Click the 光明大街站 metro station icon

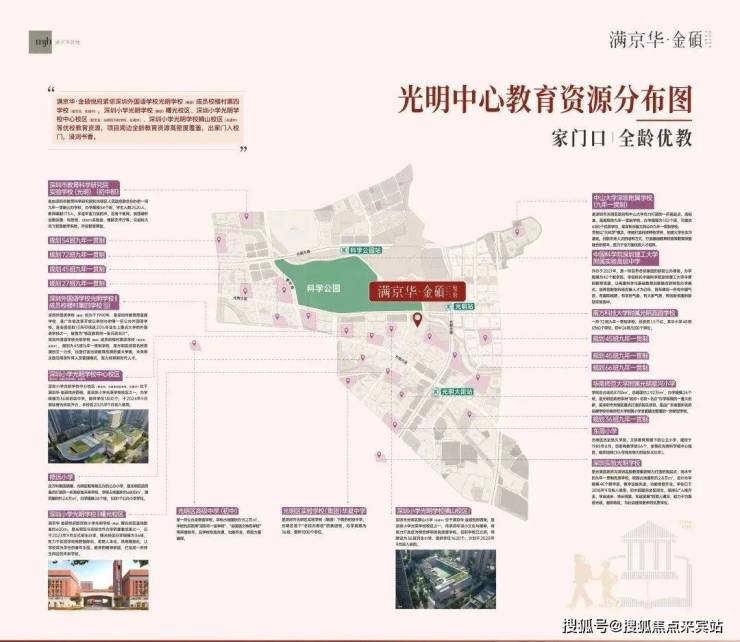point(436,392)
